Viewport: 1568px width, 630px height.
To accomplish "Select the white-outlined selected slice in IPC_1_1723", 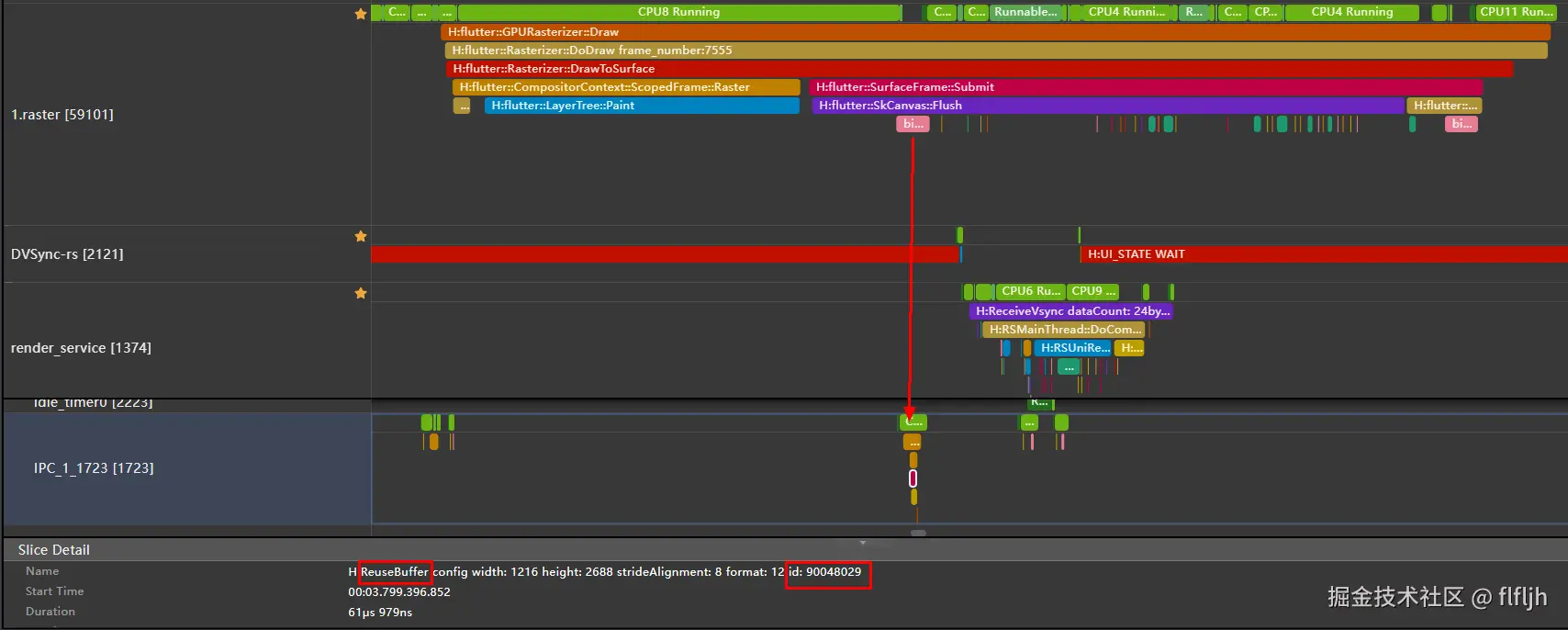I will (x=913, y=478).
